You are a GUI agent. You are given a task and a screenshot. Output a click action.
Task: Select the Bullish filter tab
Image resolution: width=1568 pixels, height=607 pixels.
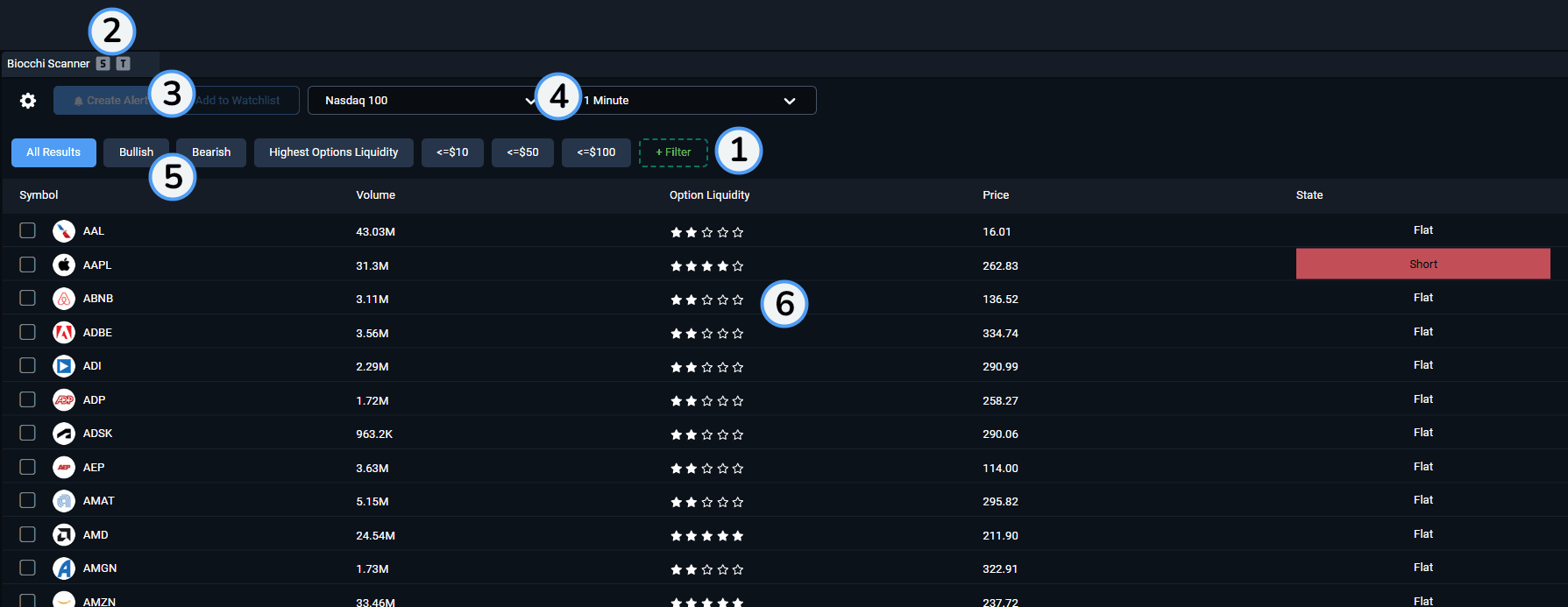coord(136,152)
